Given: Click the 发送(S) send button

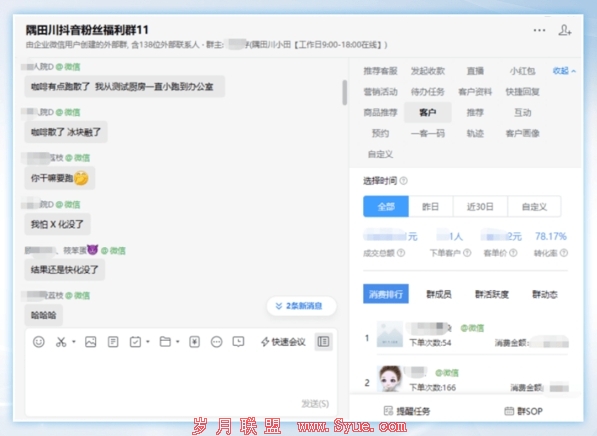Looking at the screenshot, I should (315, 404).
